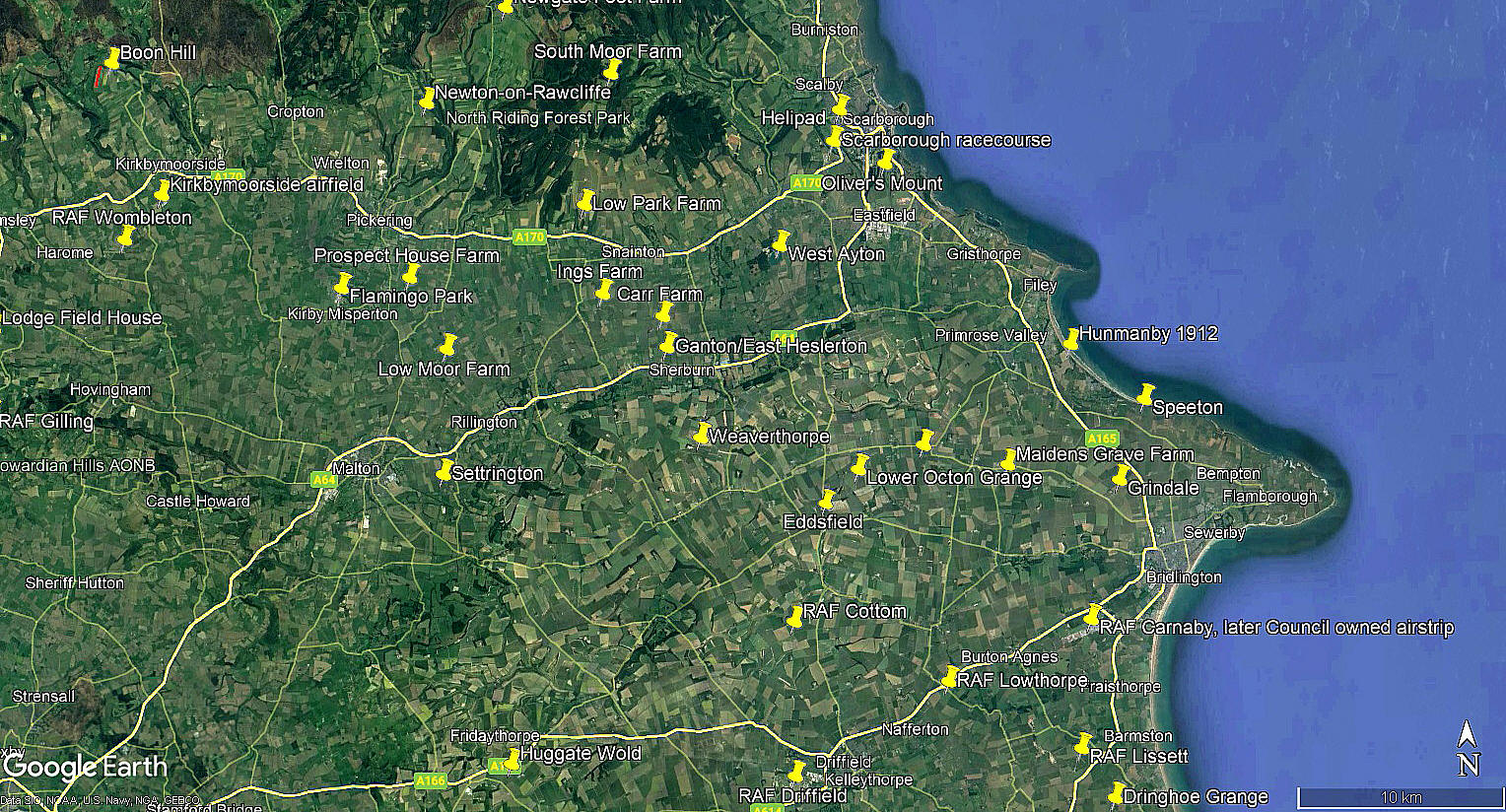The image size is (1506, 812).
Task: Select the Strensall place label
Action: 43,696
